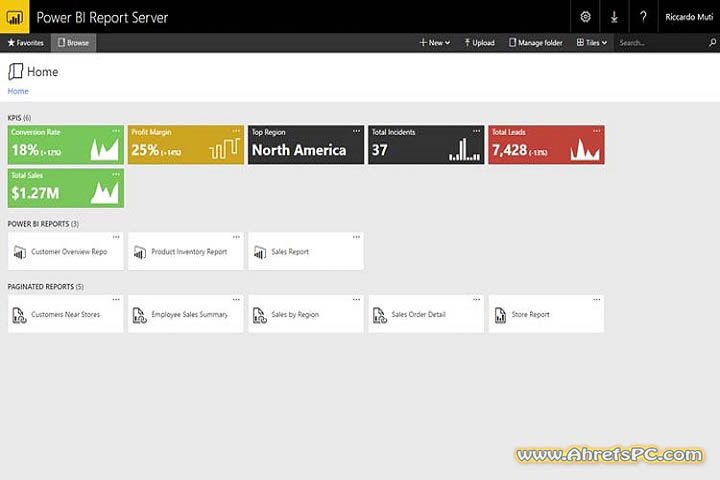720x480 pixels.
Task: Open Store Report ellipsis menu
Action: tap(596, 299)
